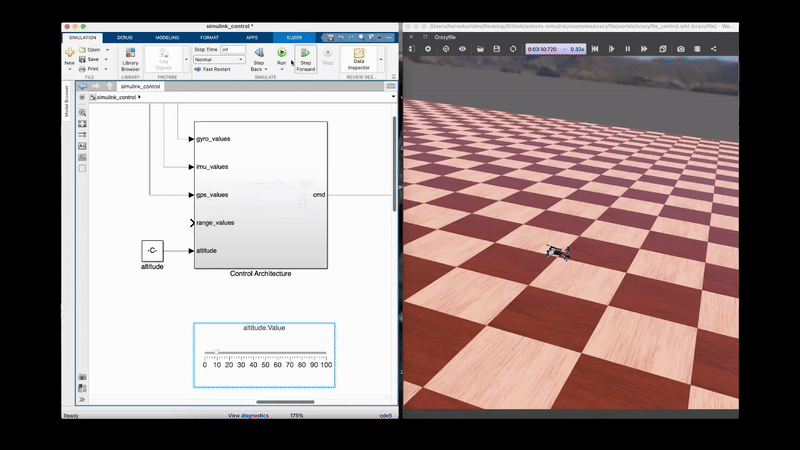Click the area box icon in palette
This screenshot has height=450, width=800.
pos(82,168)
